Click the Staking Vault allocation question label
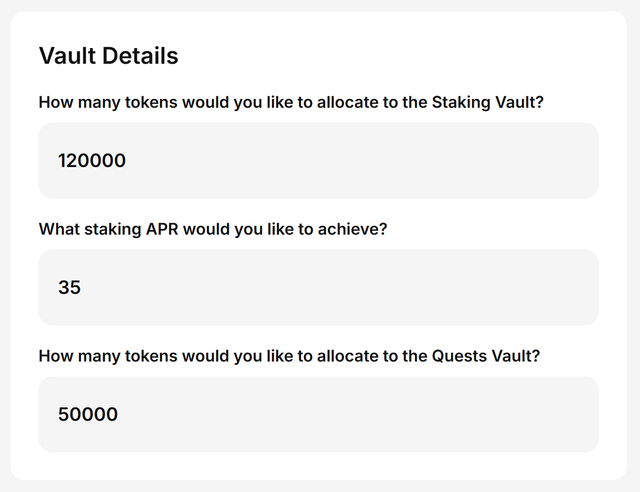Image resolution: width=640 pixels, height=492 pixels. click(x=291, y=102)
